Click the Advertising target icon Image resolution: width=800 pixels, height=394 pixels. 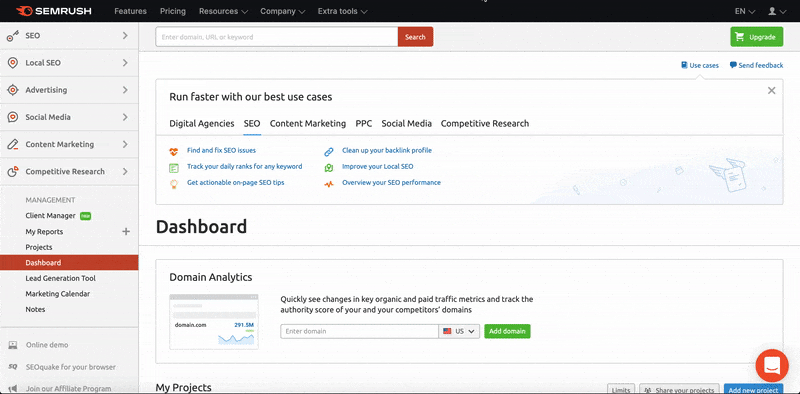point(13,90)
